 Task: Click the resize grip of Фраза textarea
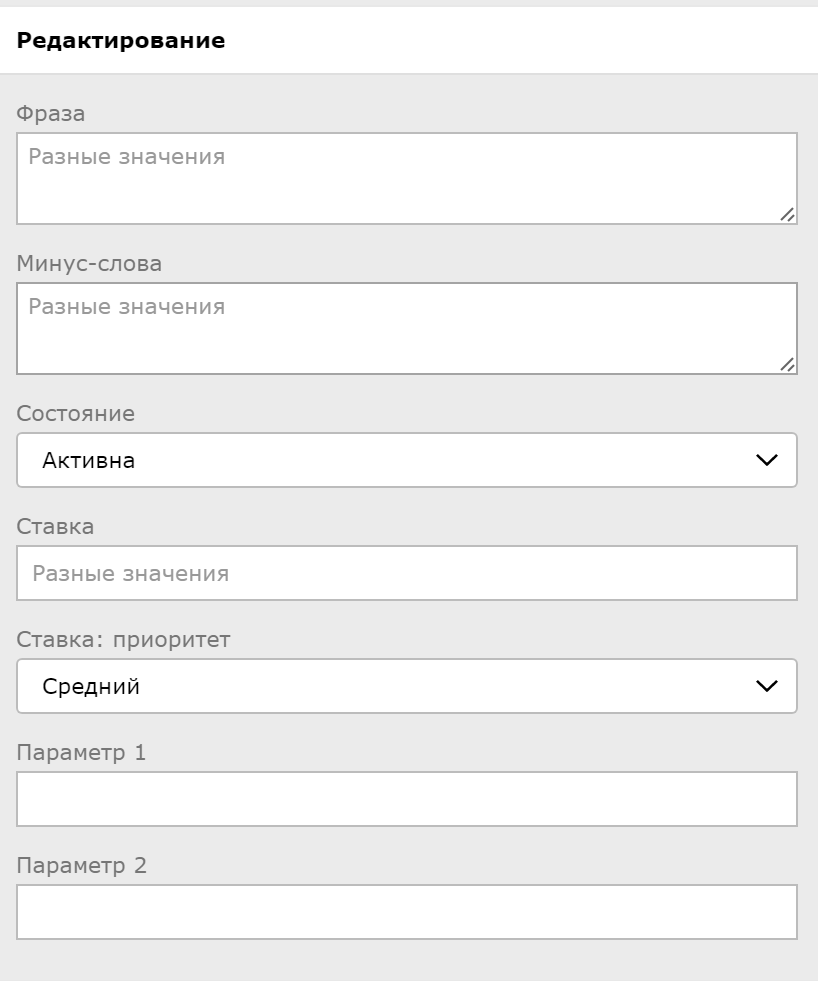tap(787, 214)
